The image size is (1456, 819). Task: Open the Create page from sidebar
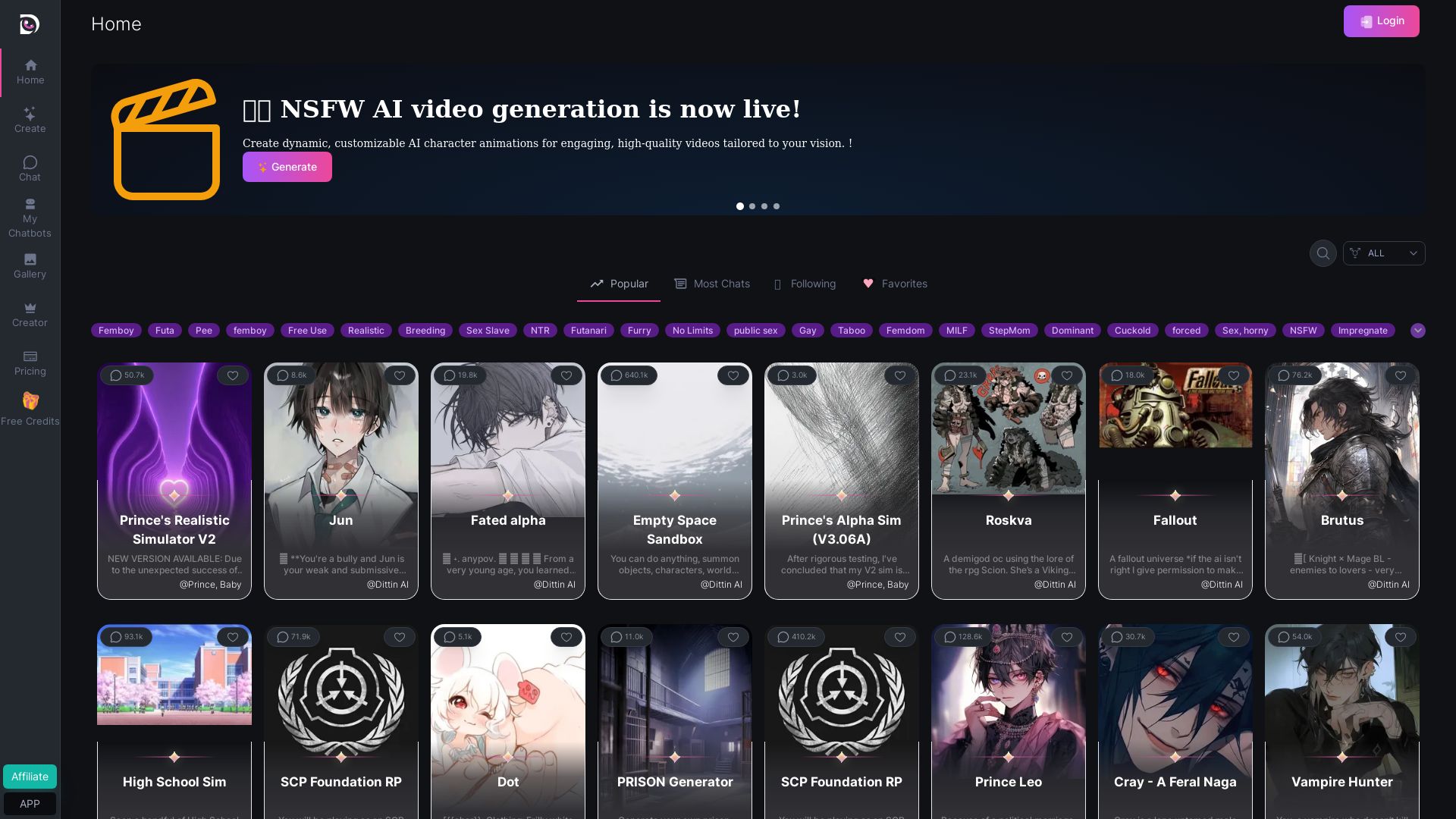[x=30, y=121]
